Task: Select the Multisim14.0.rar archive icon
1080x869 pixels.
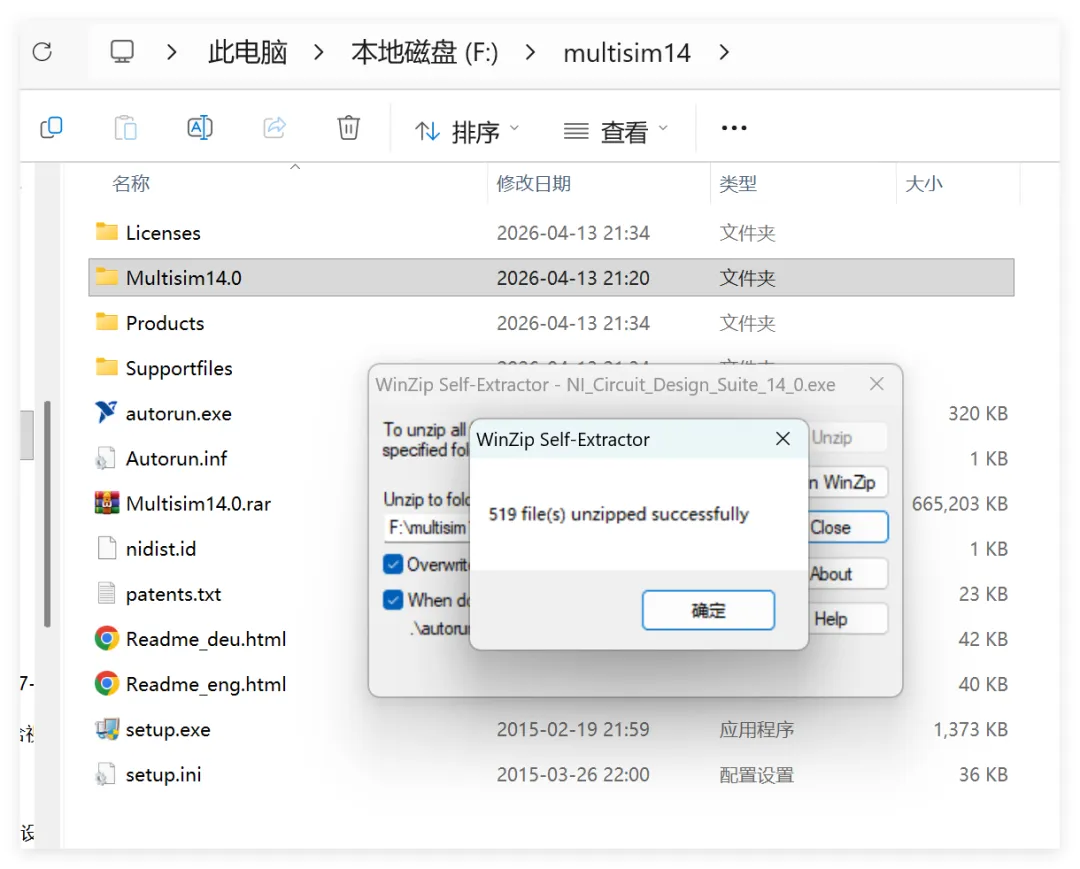Action: point(107,503)
